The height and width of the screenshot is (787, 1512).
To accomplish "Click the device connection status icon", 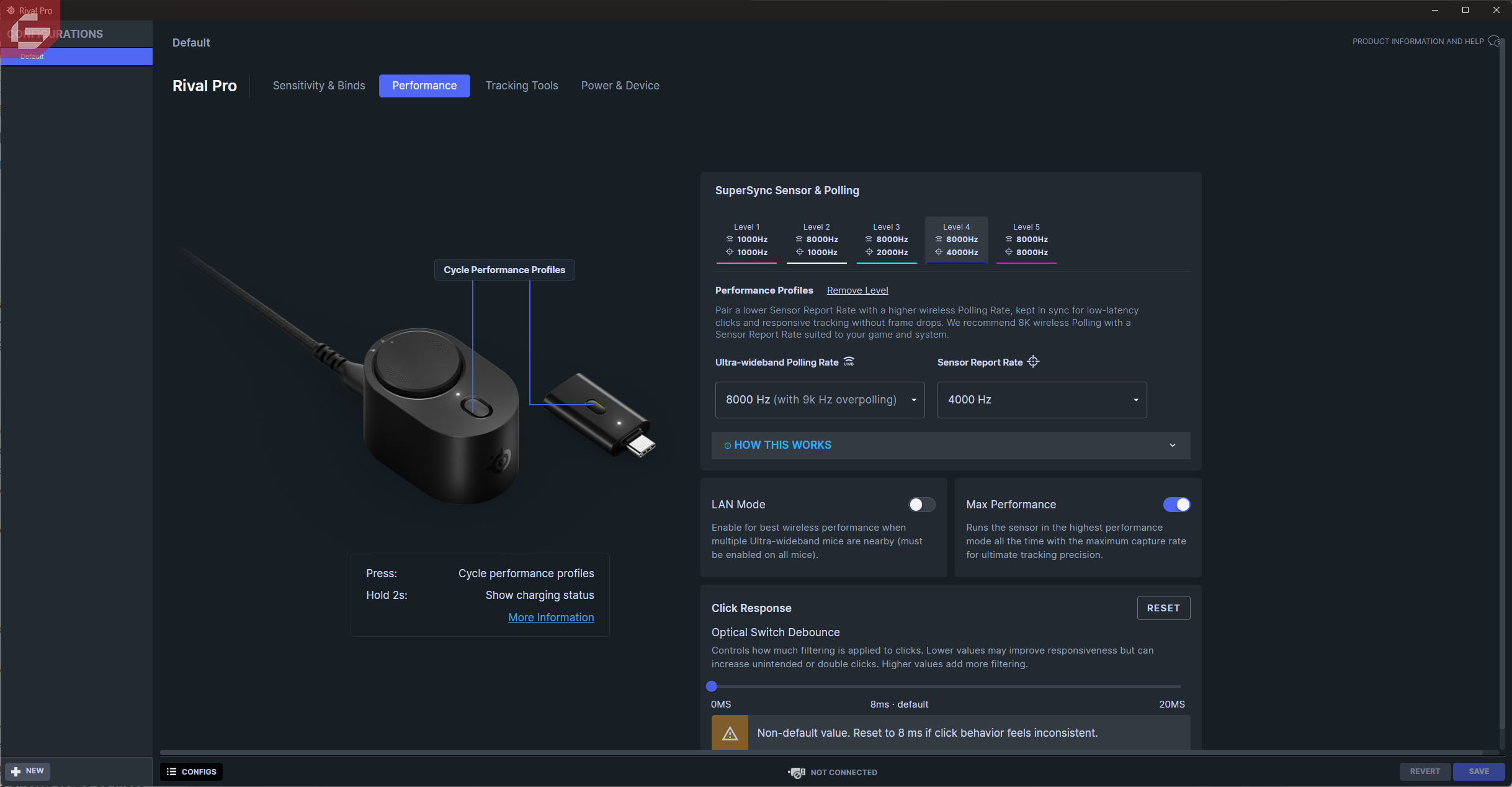I will point(797,772).
